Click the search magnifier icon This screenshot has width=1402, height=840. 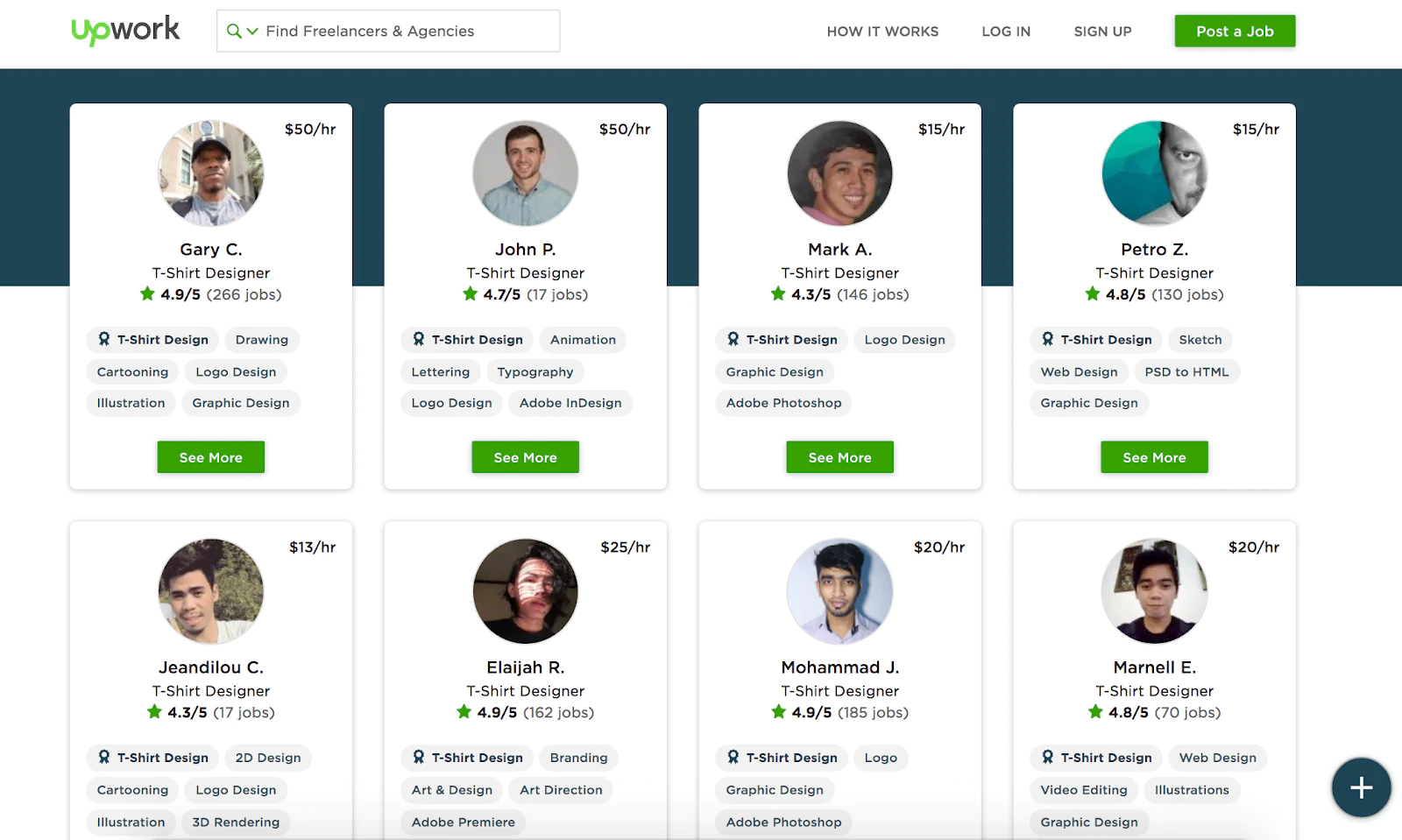click(234, 32)
